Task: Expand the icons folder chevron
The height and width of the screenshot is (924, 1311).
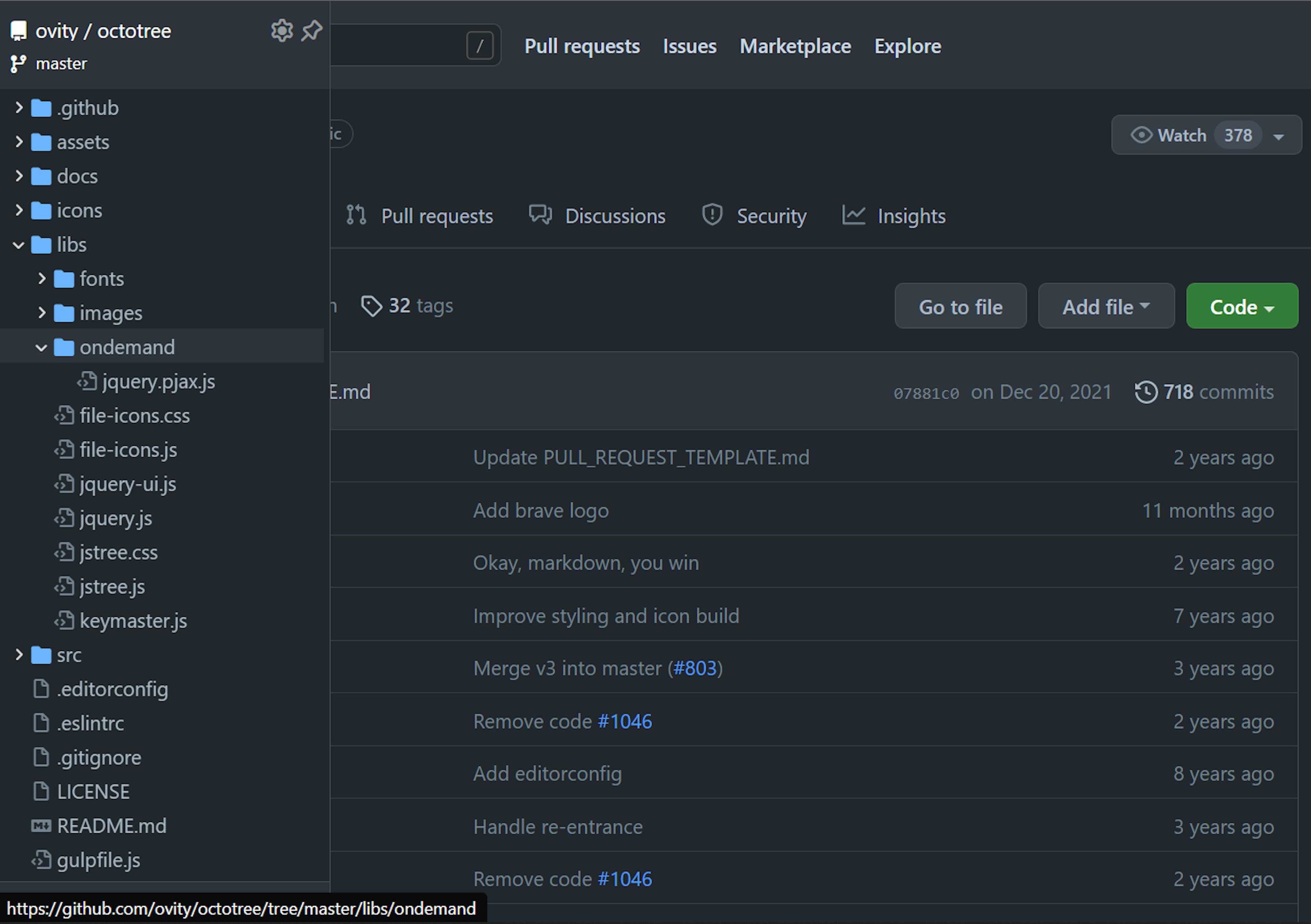Action: coord(19,211)
